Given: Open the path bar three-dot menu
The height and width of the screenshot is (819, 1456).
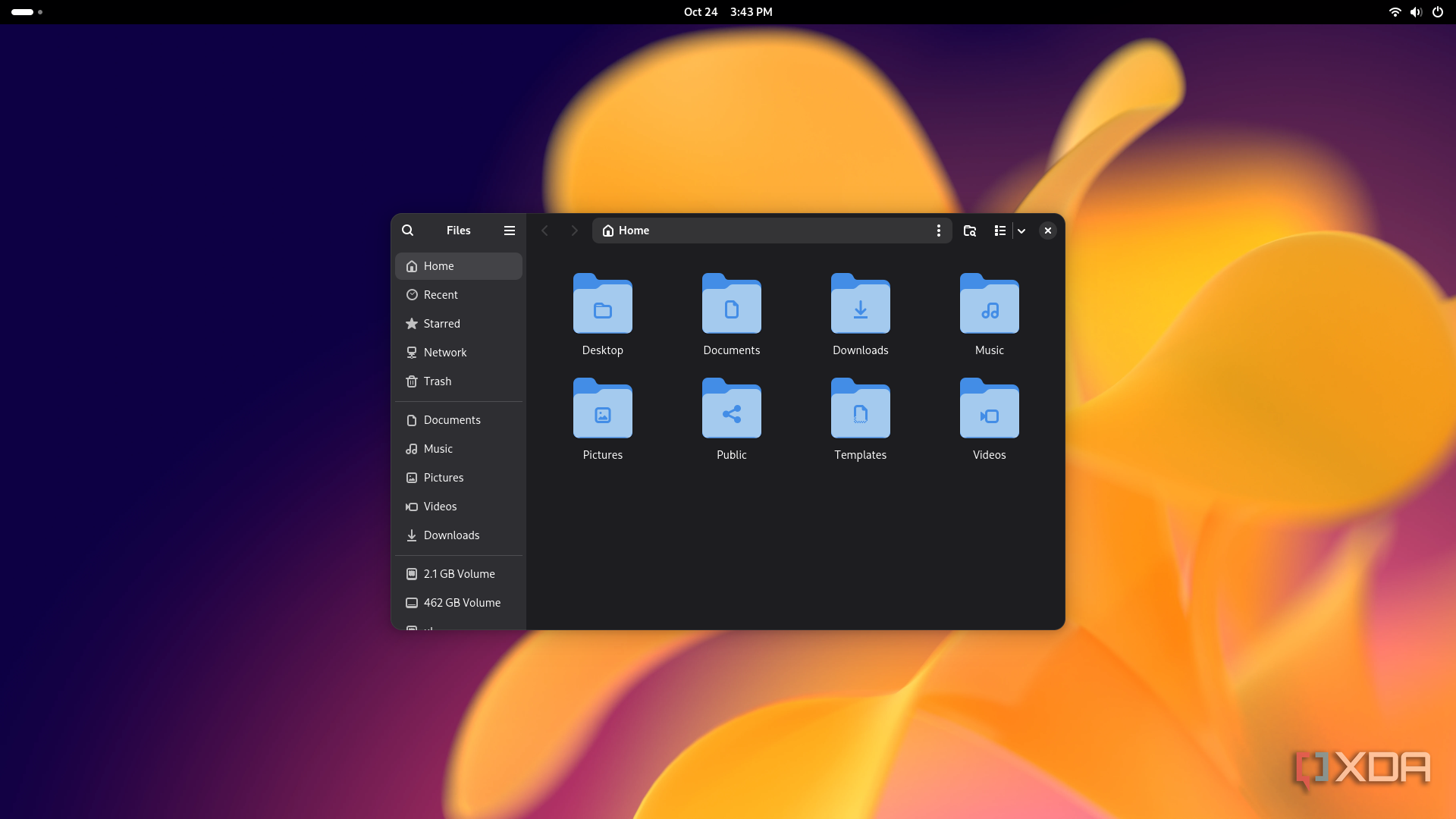Looking at the screenshot, I should (x=939, y=231).
